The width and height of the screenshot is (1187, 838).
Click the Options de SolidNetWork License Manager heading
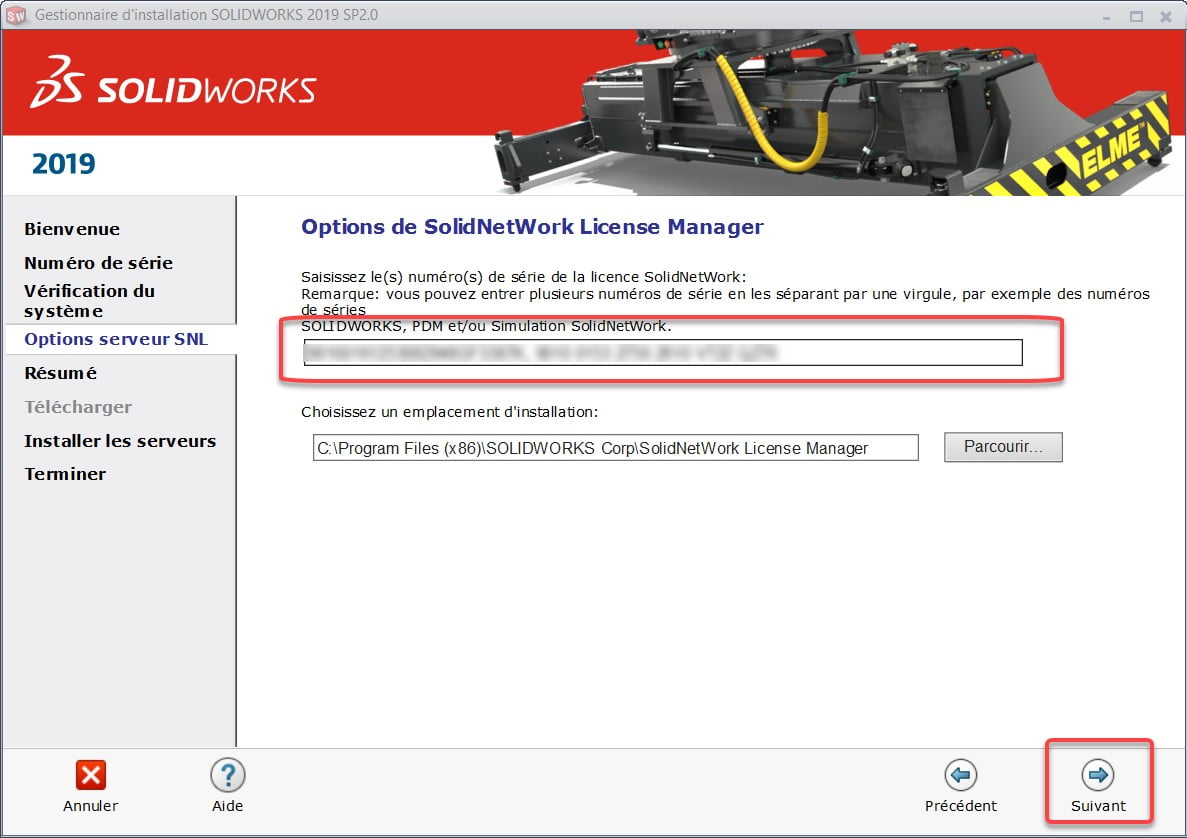tap(532, 227)
